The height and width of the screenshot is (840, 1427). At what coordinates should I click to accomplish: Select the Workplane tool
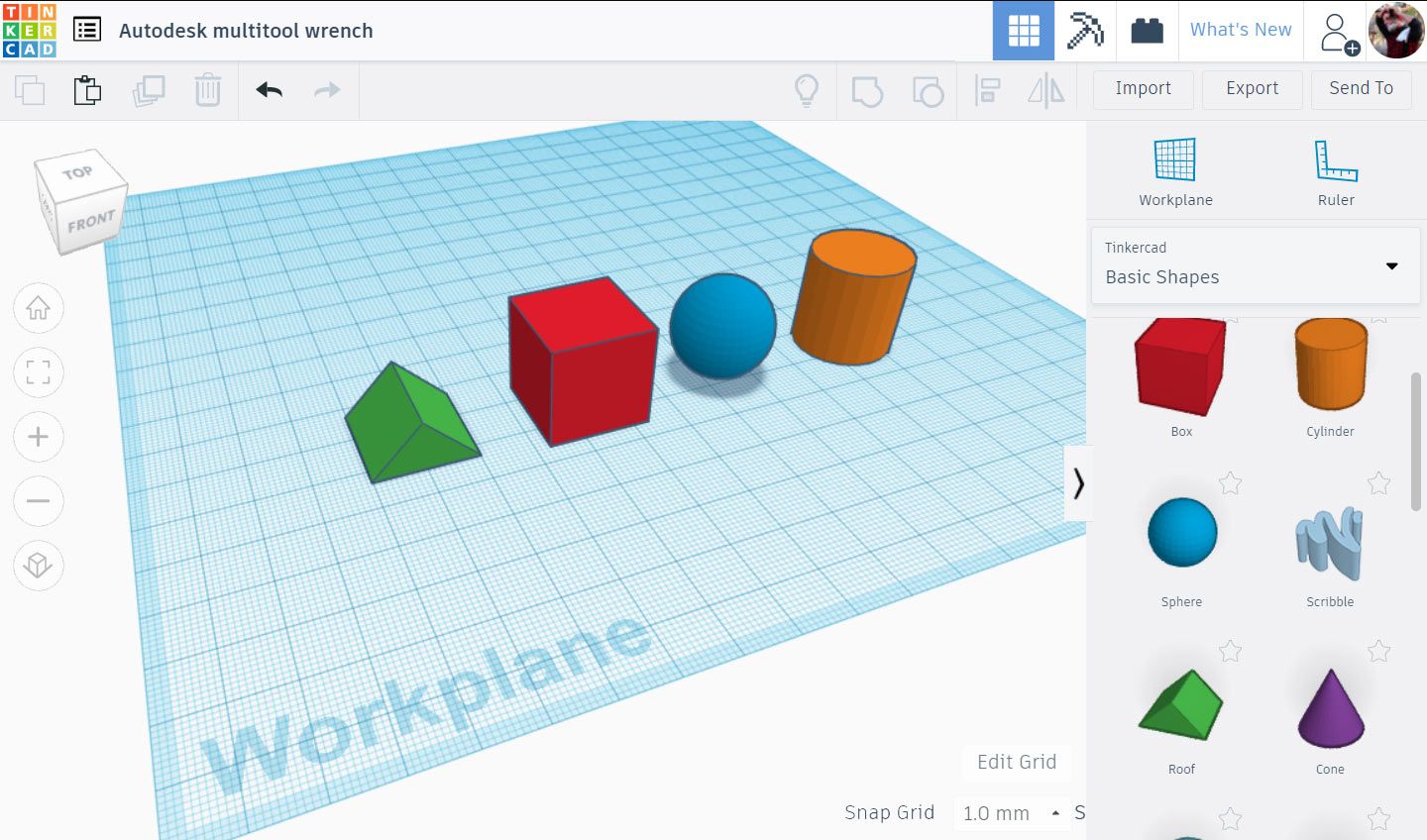click(1175, 168)
